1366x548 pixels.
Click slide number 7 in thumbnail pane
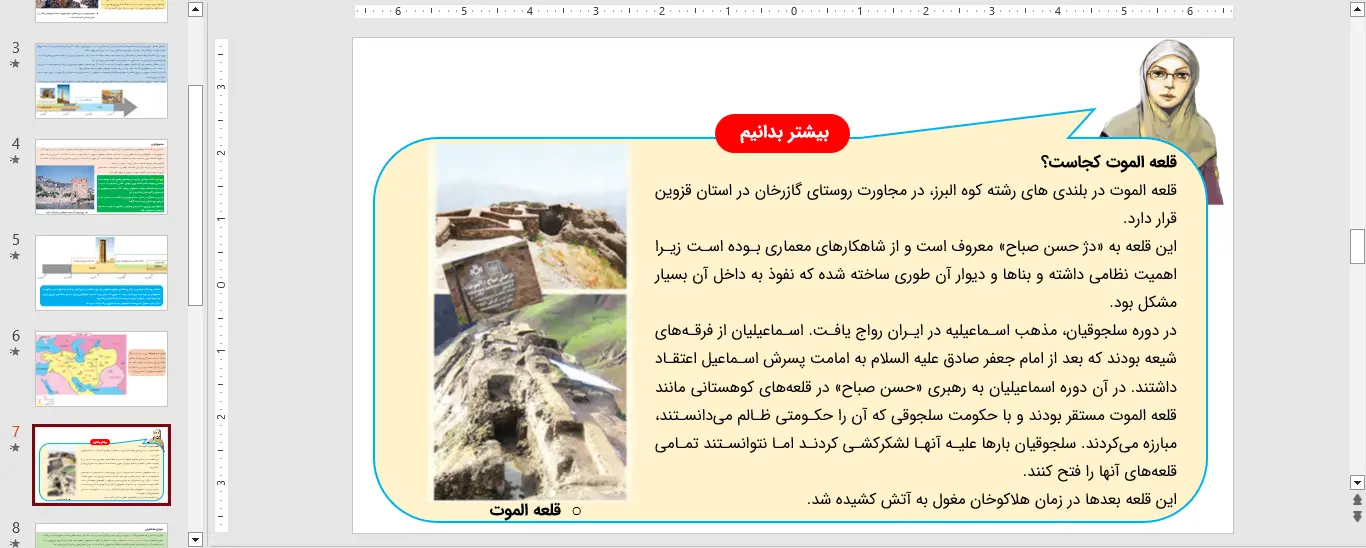(x=15, y=432)
